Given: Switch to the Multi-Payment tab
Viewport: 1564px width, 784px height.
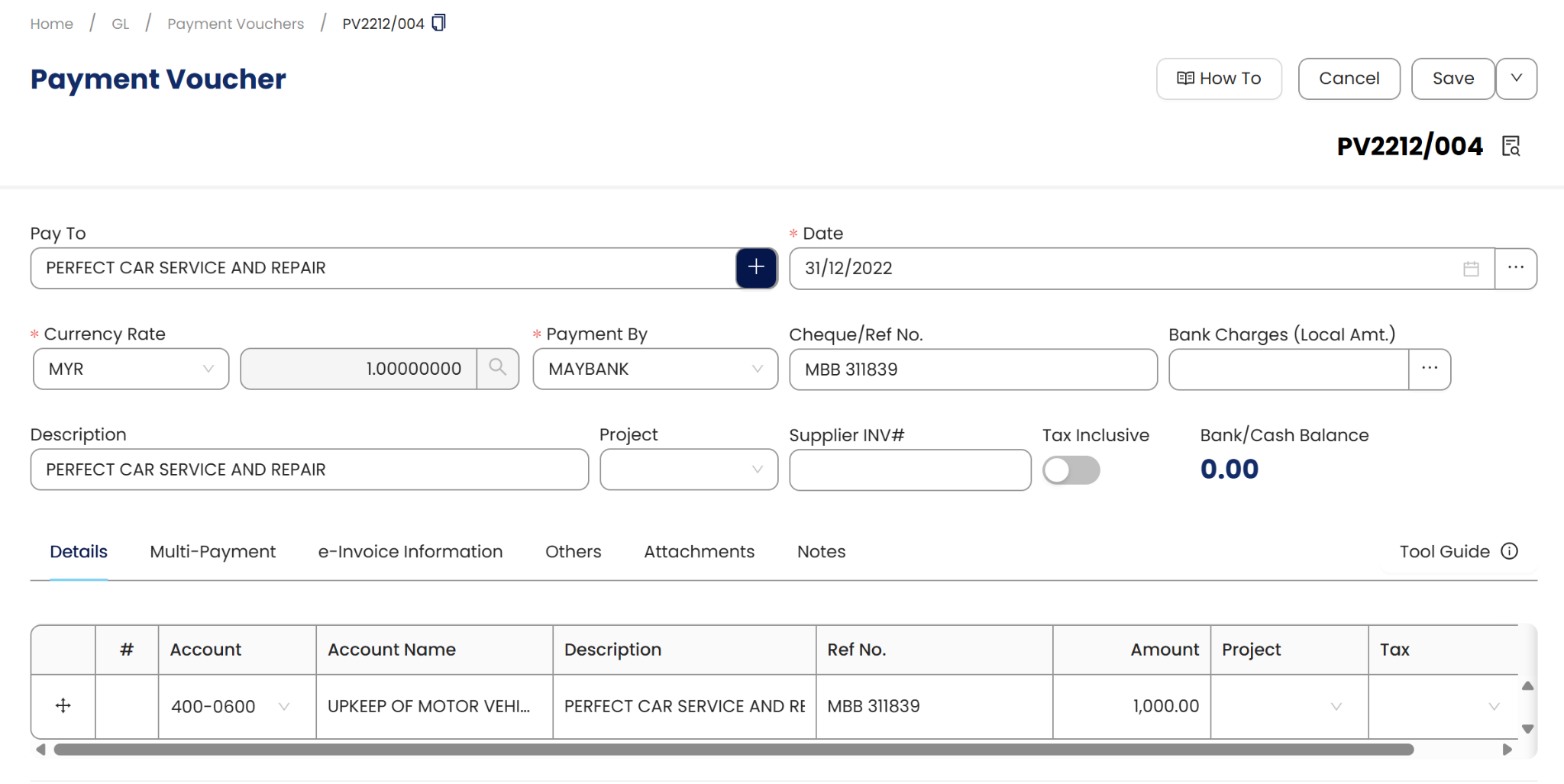Looking at the screenshot, I should pos(212,551).
